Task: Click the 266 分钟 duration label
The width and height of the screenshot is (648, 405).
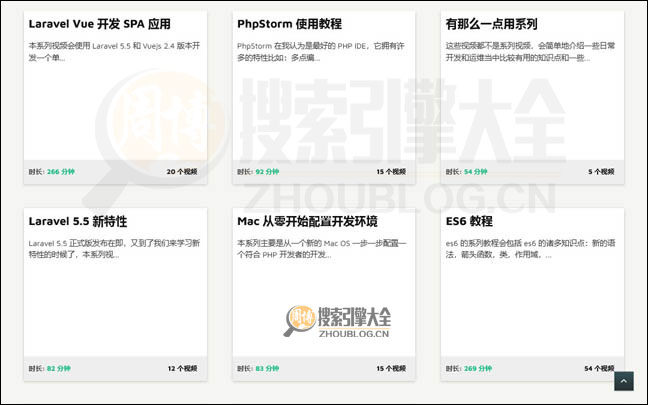Action: 60,172
